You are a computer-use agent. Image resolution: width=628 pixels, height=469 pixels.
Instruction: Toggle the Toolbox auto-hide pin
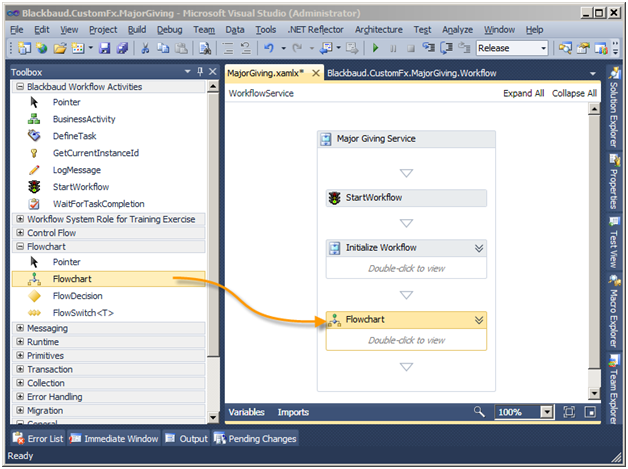200,72
